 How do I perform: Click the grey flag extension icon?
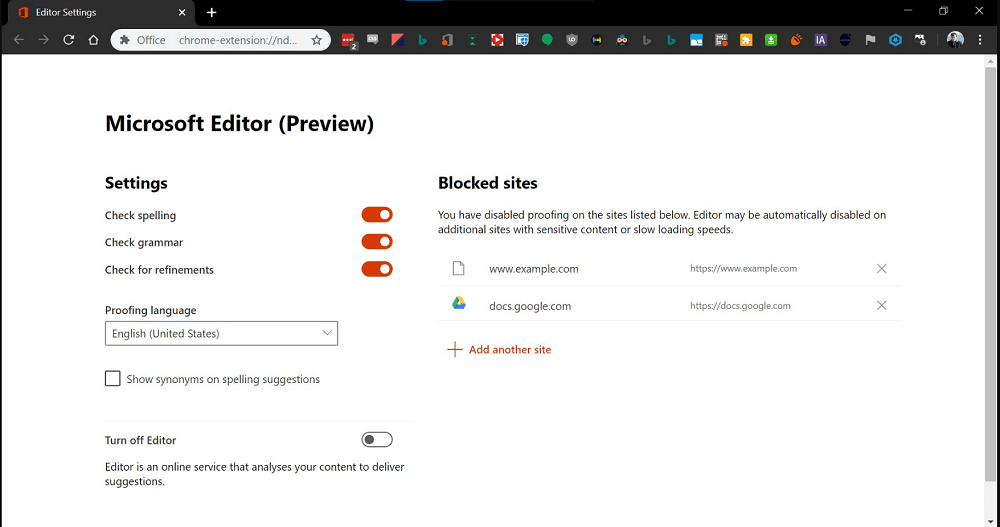click(x=871, y=40)
